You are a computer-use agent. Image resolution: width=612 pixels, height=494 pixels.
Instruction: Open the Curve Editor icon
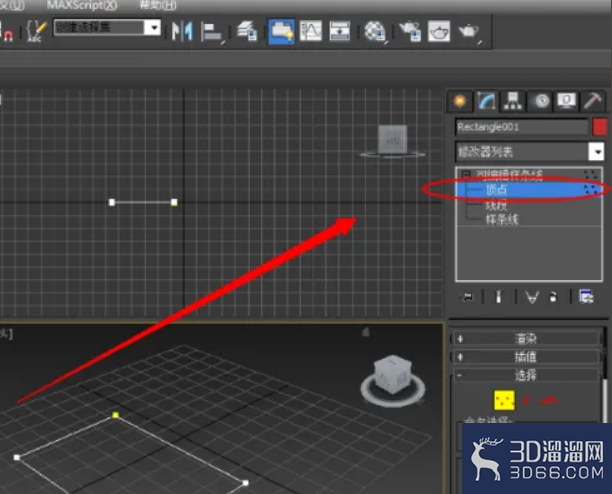click(x=310, y=31)
